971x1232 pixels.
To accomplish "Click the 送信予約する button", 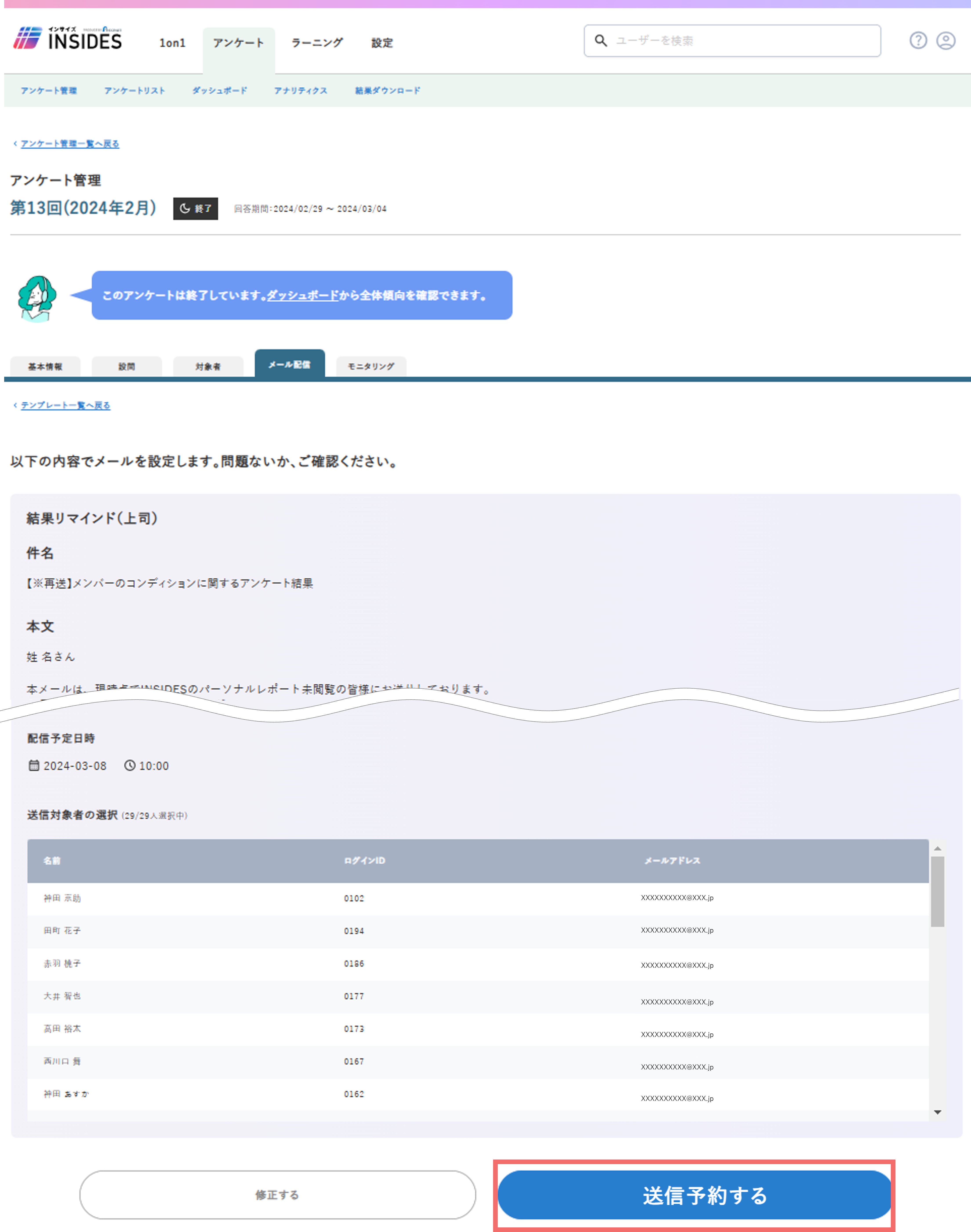I will coord(695,1194).
